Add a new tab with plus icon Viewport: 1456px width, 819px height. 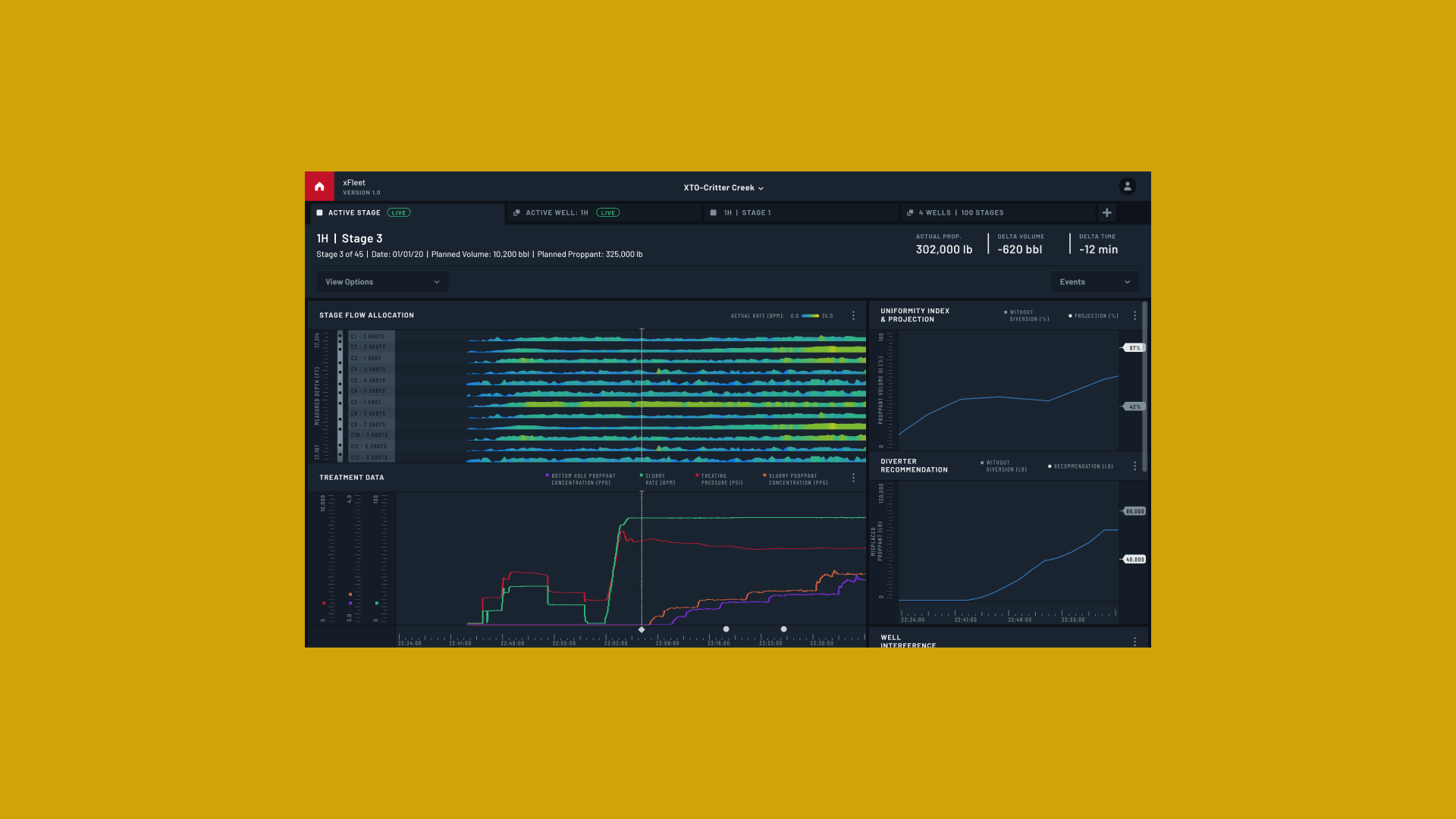point(1107,213)
